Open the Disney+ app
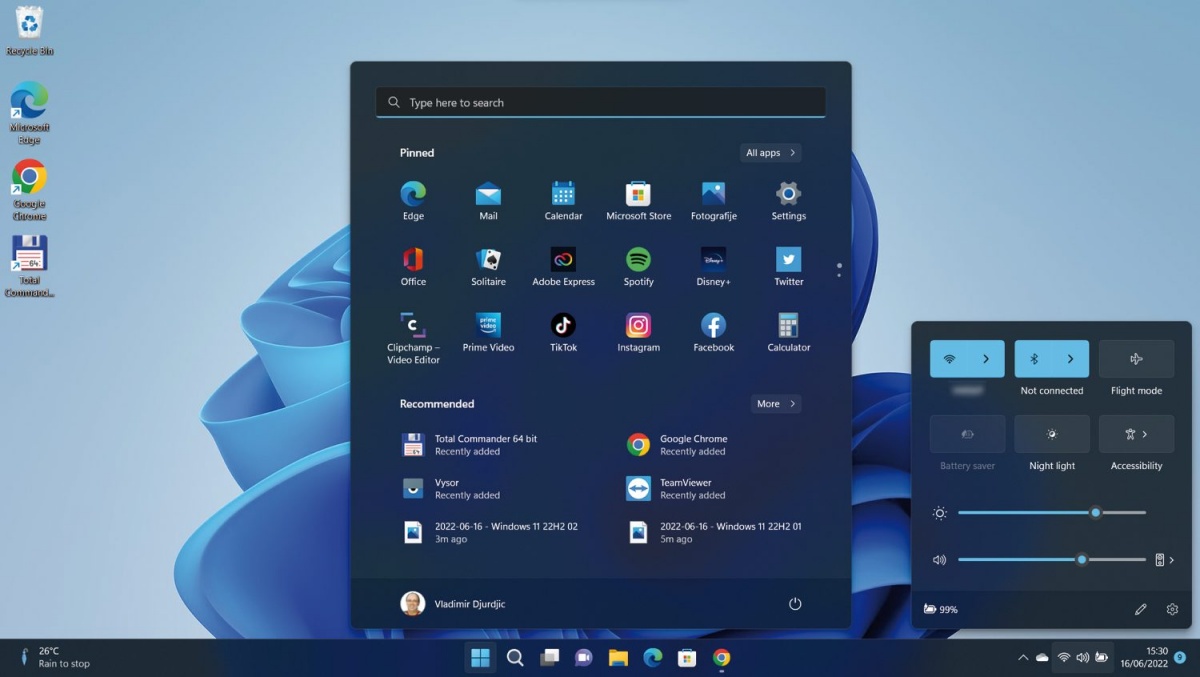Image resolution: width=1200 pixels, height=677 pixels. 713,267
